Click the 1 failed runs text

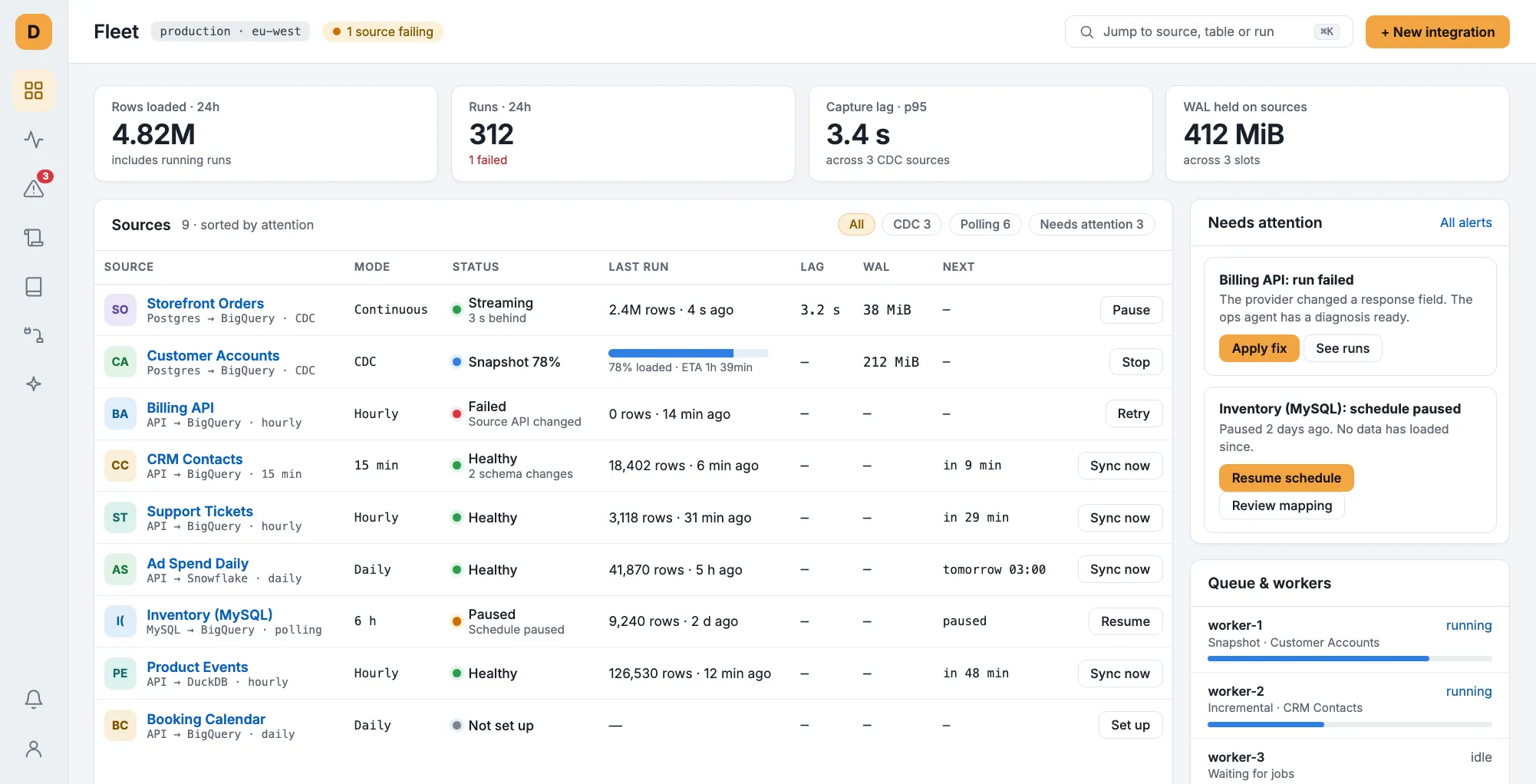pos(488,160)
